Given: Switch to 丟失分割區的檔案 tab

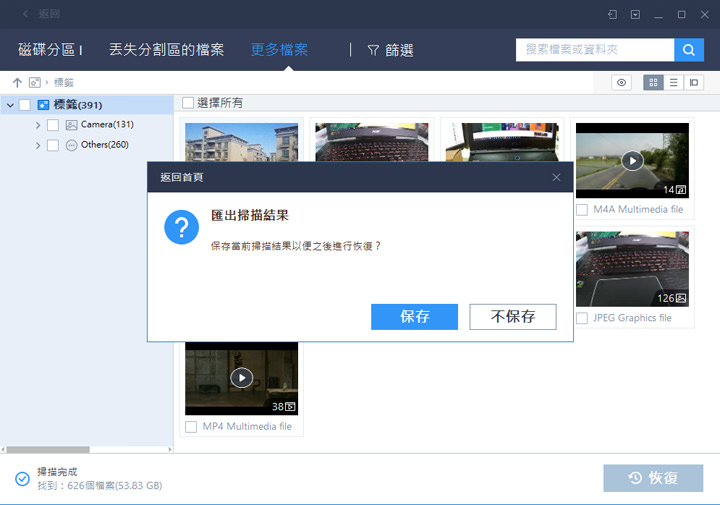Looking at the screenshot, I should tap(166, 50).
